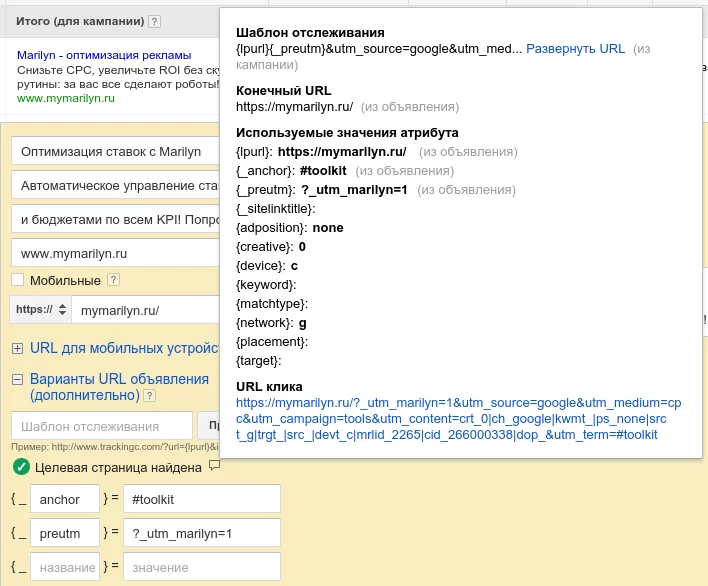Click Итого (для кампании) row label
Viewport: 708px width, 586px height.
point(80,21)
